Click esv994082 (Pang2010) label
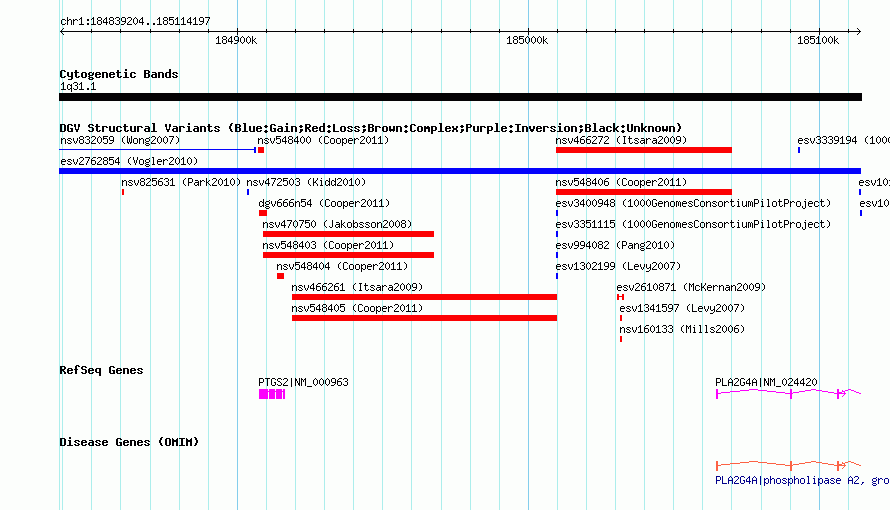 615,245
